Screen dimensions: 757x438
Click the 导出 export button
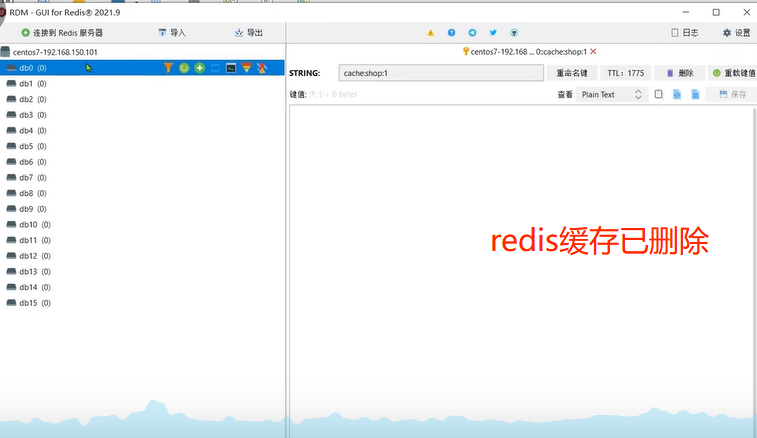point(249,33)
